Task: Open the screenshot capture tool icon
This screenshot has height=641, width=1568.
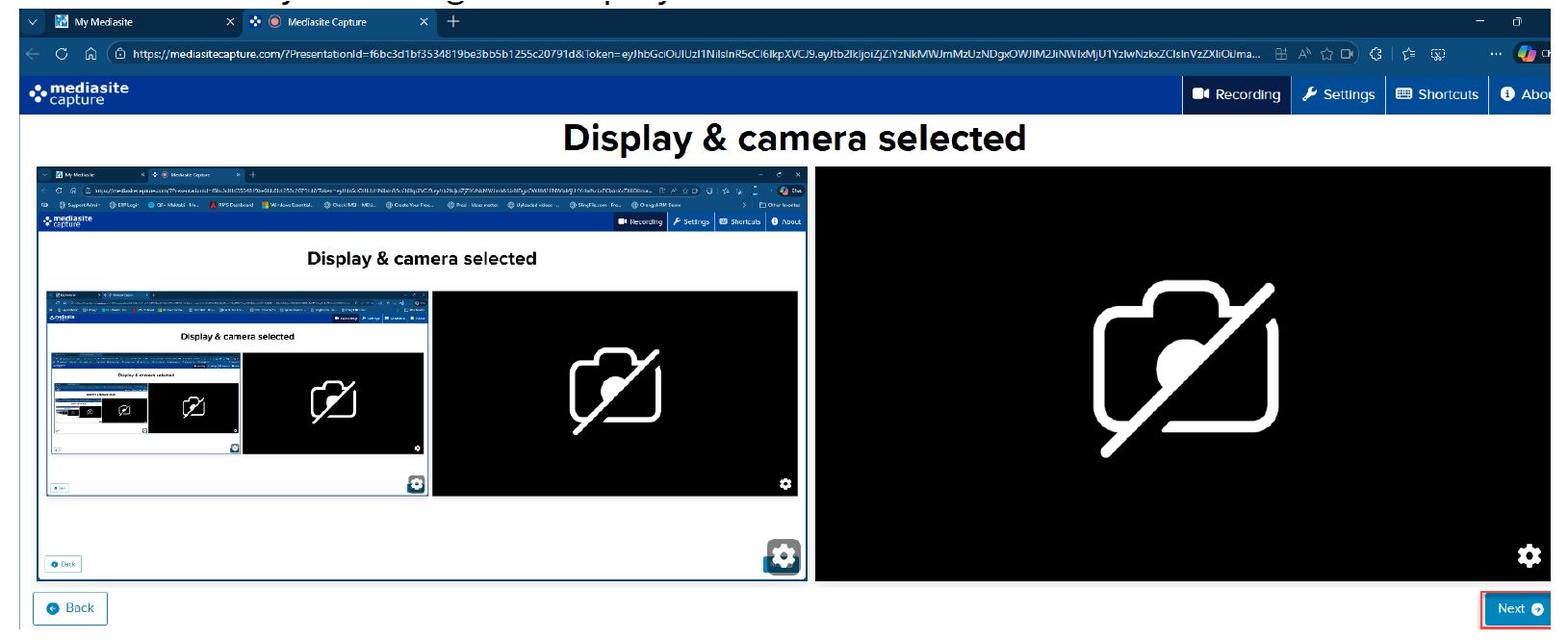Action: coord(1438,54)
